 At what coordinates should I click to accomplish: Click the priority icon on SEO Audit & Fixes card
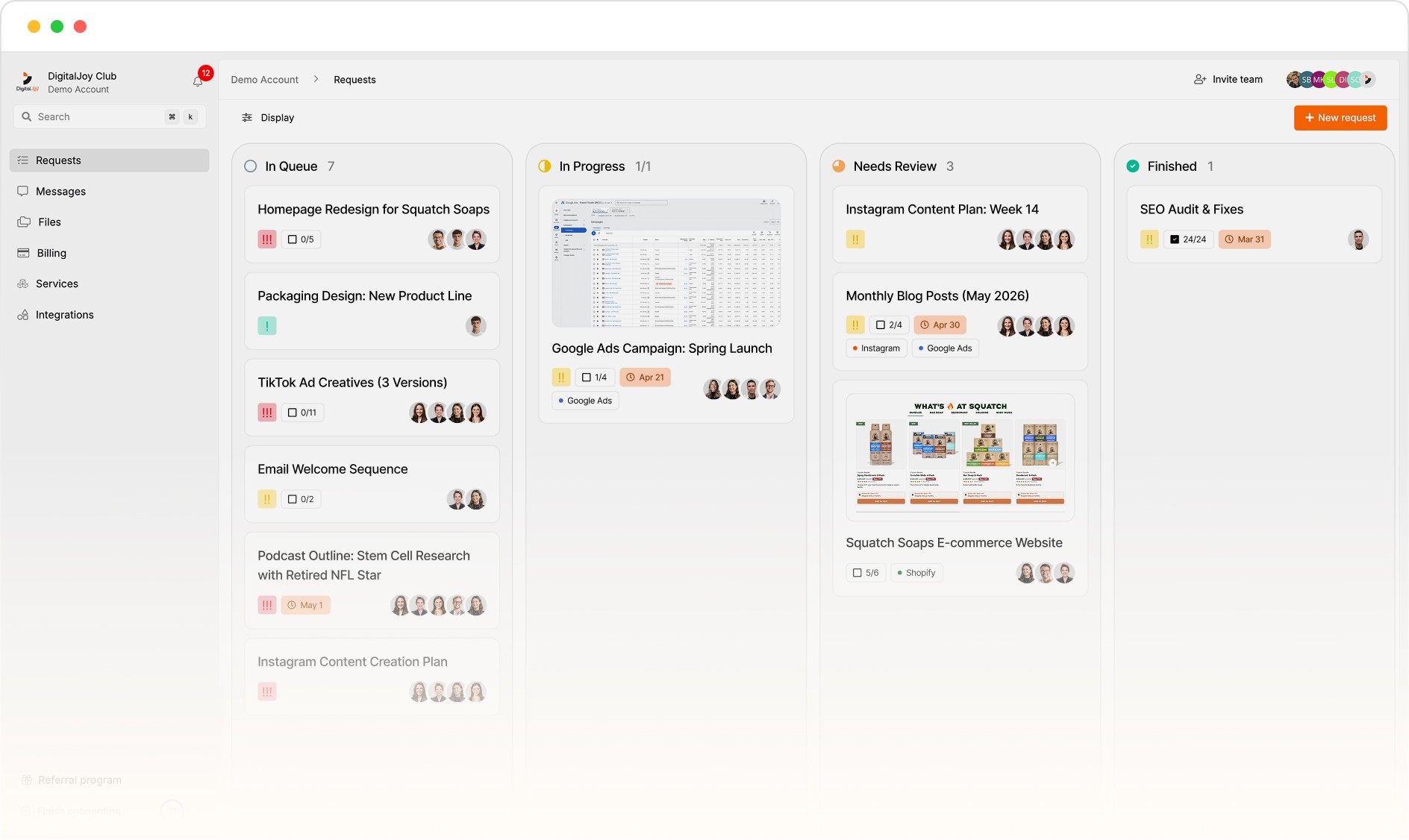pyautogui.click(x=1149, y=239)
